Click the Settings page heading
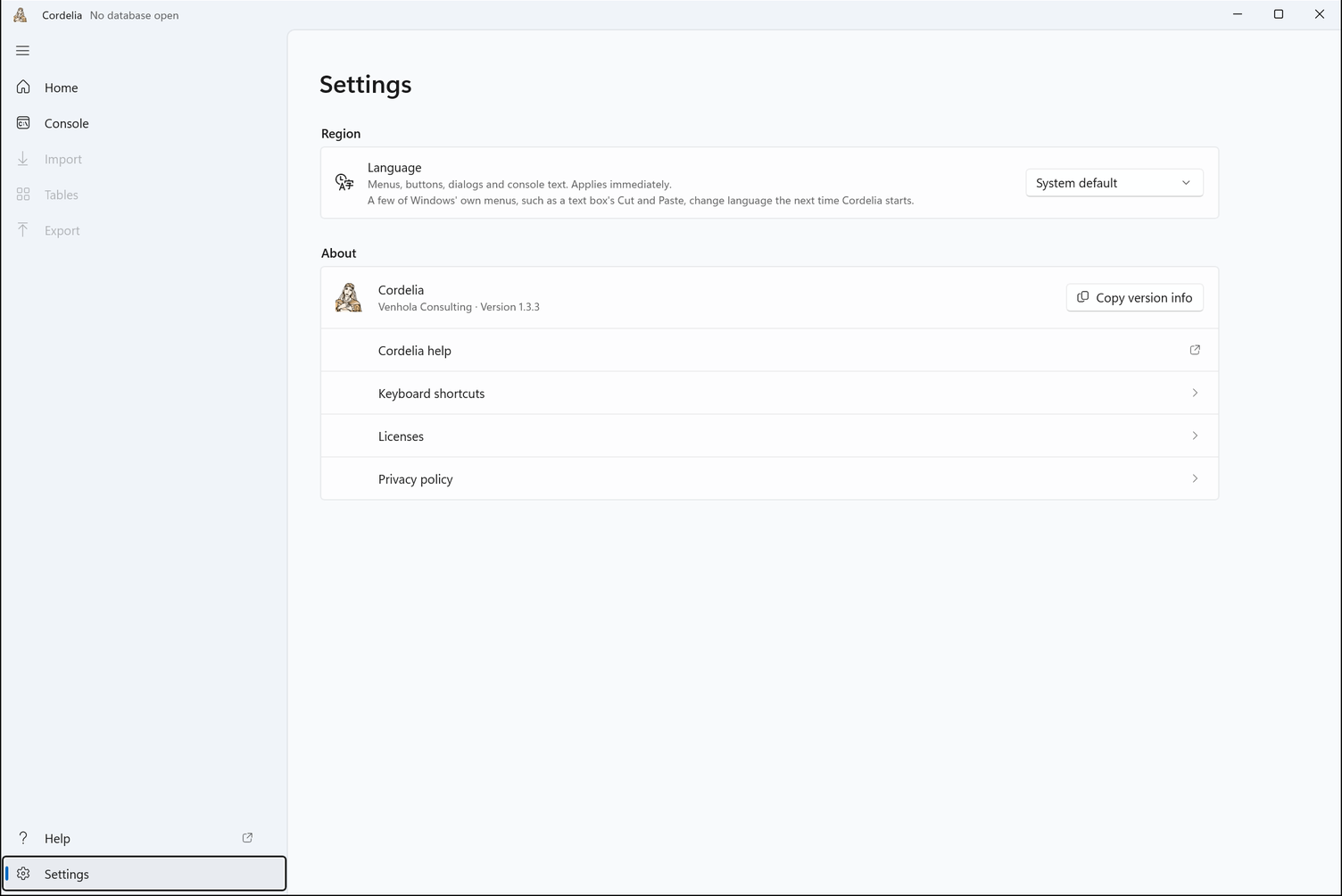The width and height of the screenshot is (1342, 896). (x=366, y=85)
